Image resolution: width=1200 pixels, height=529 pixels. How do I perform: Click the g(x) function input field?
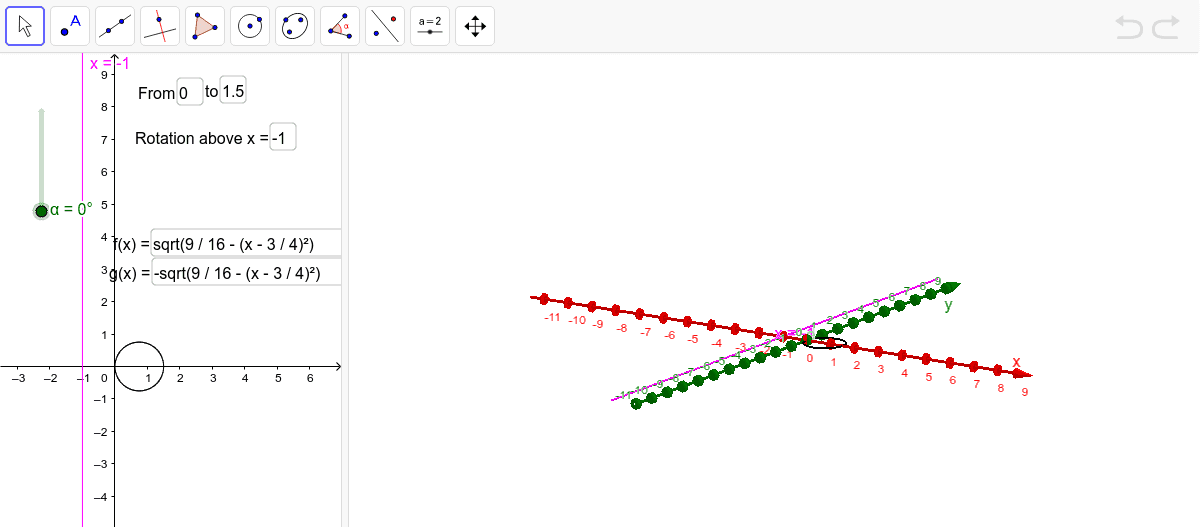pos(246,273)
